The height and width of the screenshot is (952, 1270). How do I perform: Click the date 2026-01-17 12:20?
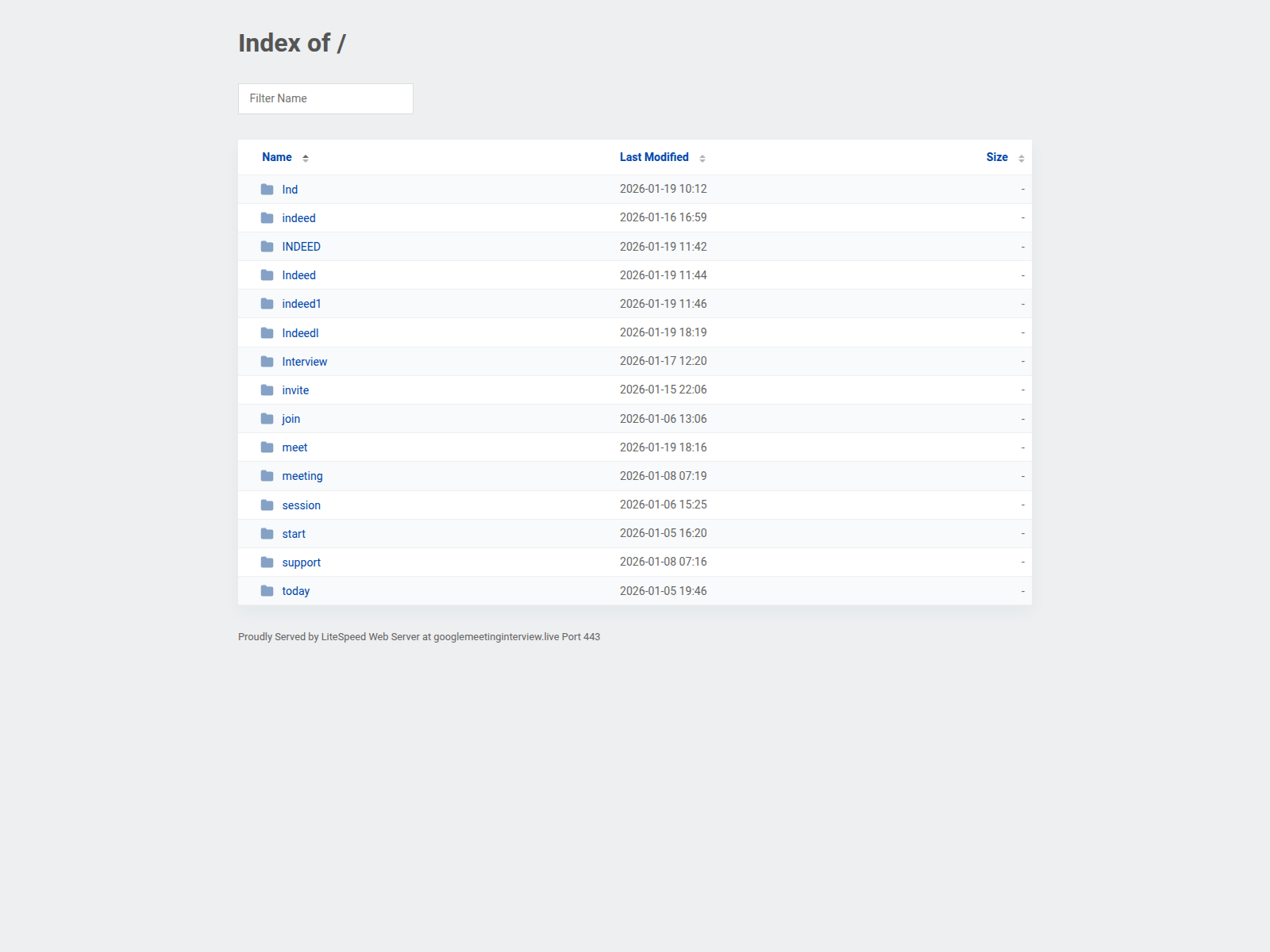pyautogui.click(x=664, y=361)
